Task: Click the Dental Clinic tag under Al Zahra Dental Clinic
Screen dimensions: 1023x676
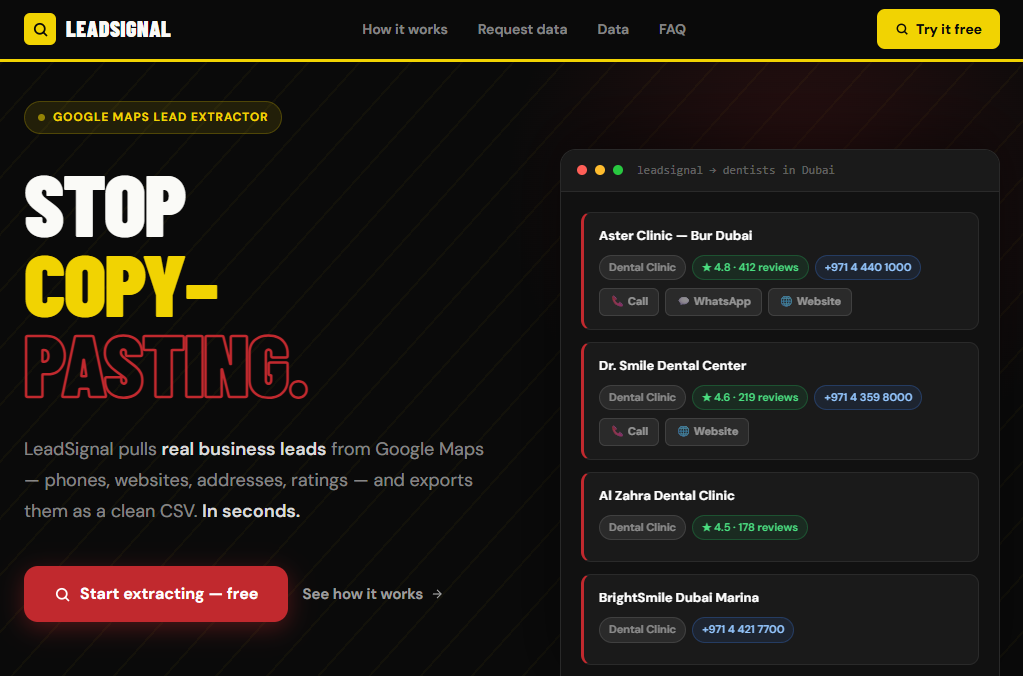Action: pyautogui.click(x=642, y=527)
